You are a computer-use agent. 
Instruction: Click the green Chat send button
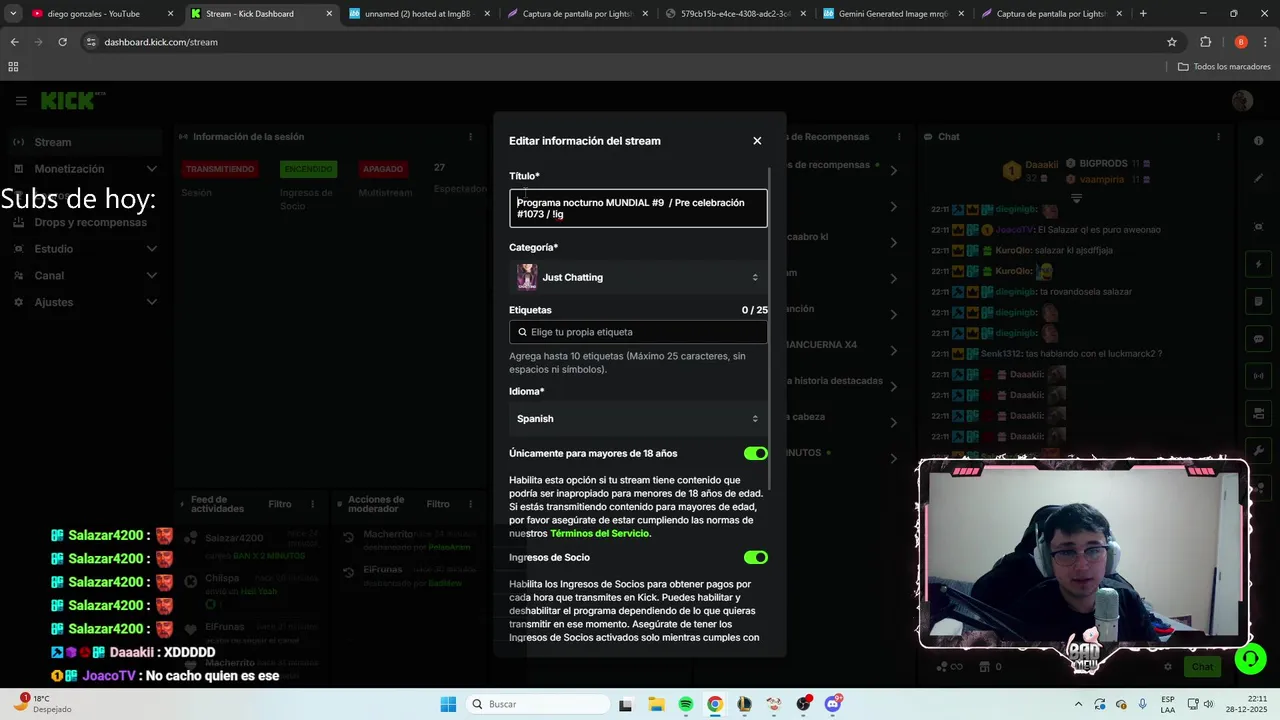pos(1202,667)
